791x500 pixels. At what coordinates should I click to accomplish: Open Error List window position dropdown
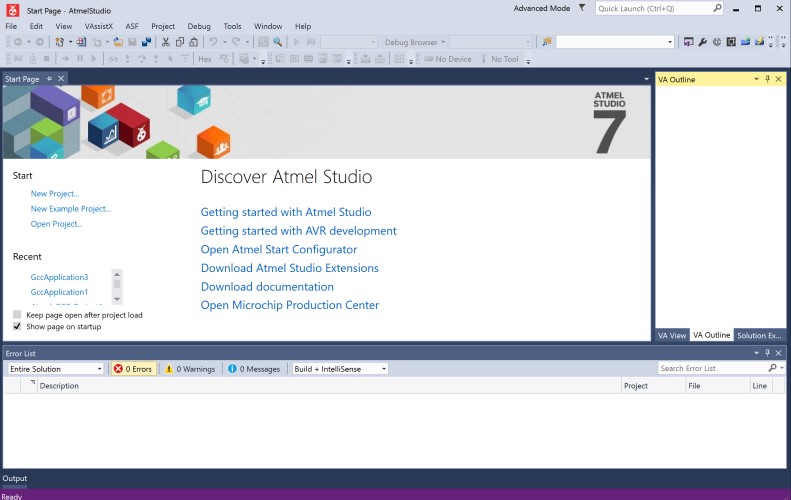[x=756, y=353]
